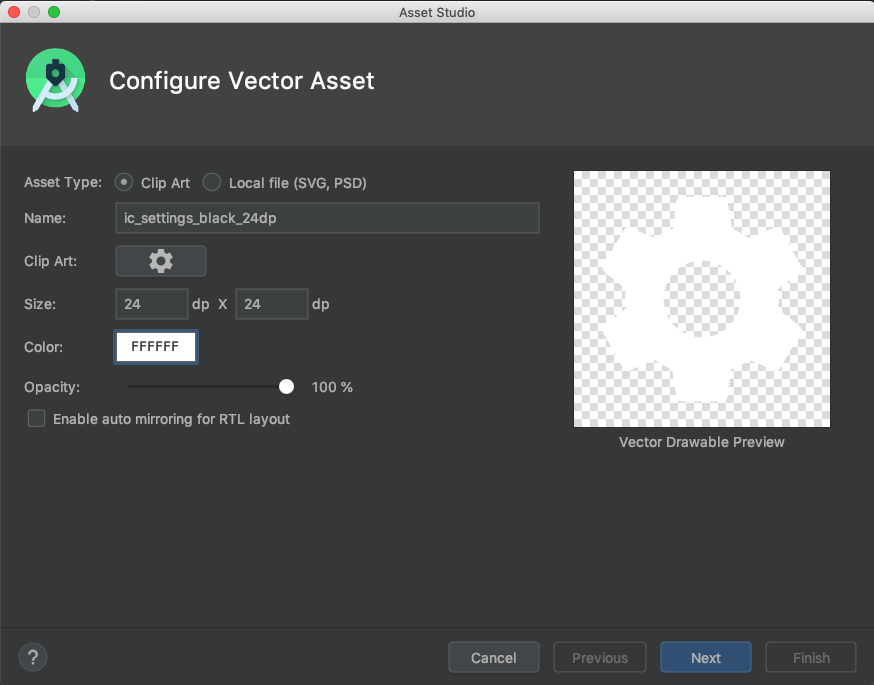Viewport: 874px width, 685px height.
Task: Click the height size field
Action: click(x=271, y=304)
